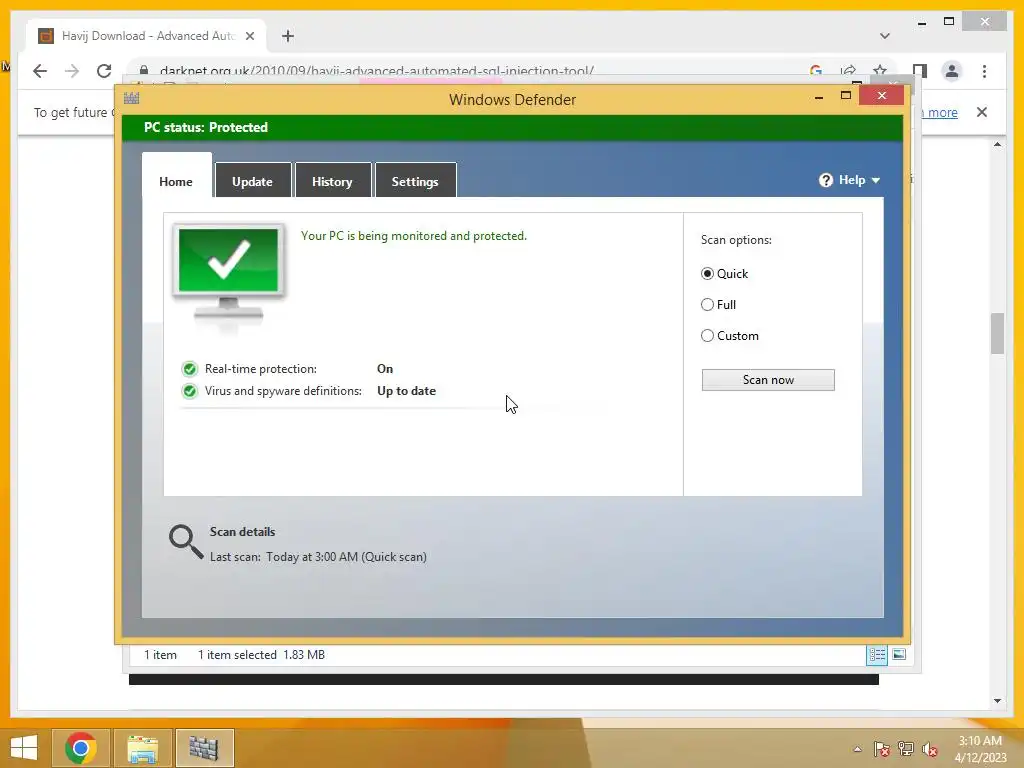This screenshot has width=1024, height=768.
Task: Click the Last scan time text
Action: click(318, 557)
